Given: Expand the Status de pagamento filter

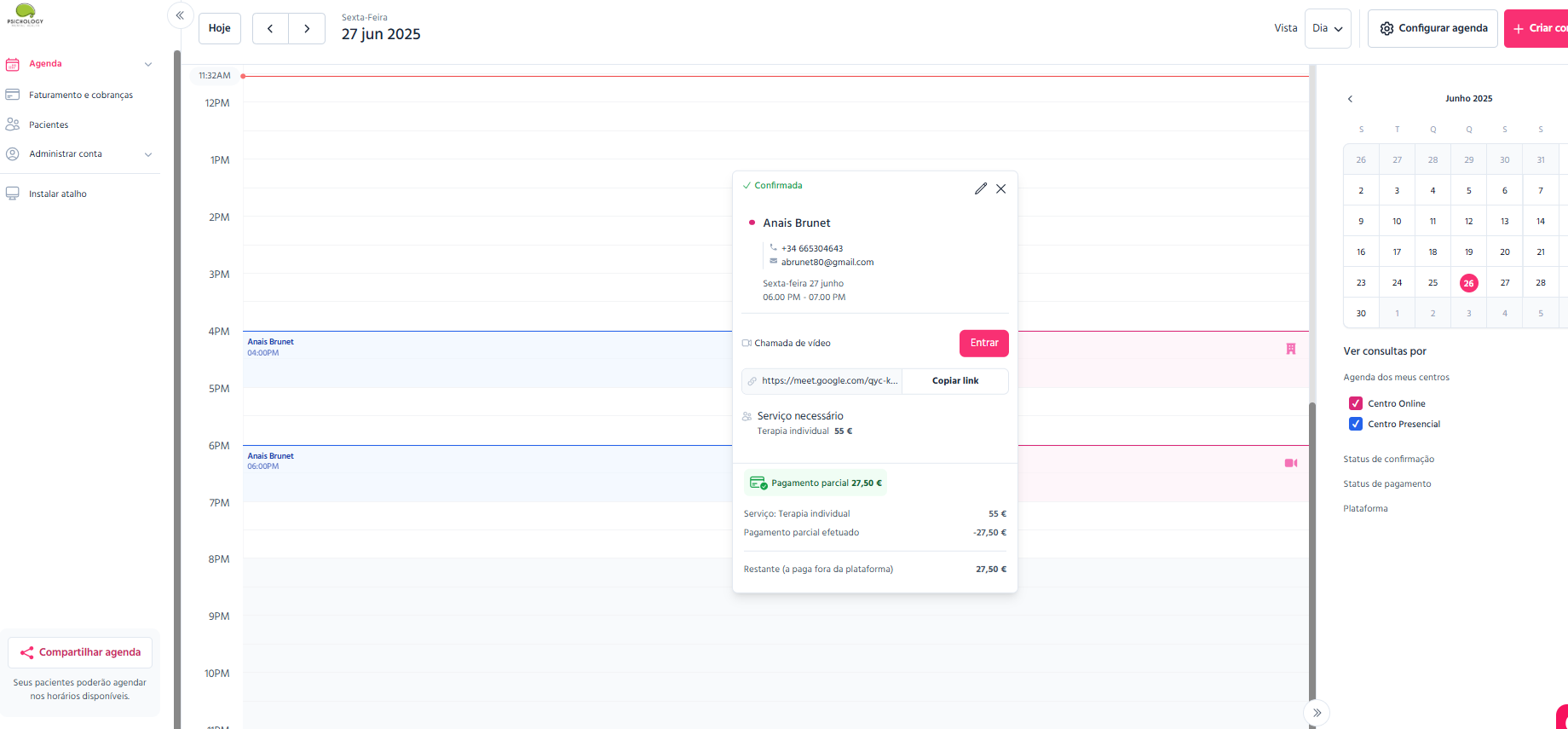Looking at the screenshot, I should point(1387,484).
